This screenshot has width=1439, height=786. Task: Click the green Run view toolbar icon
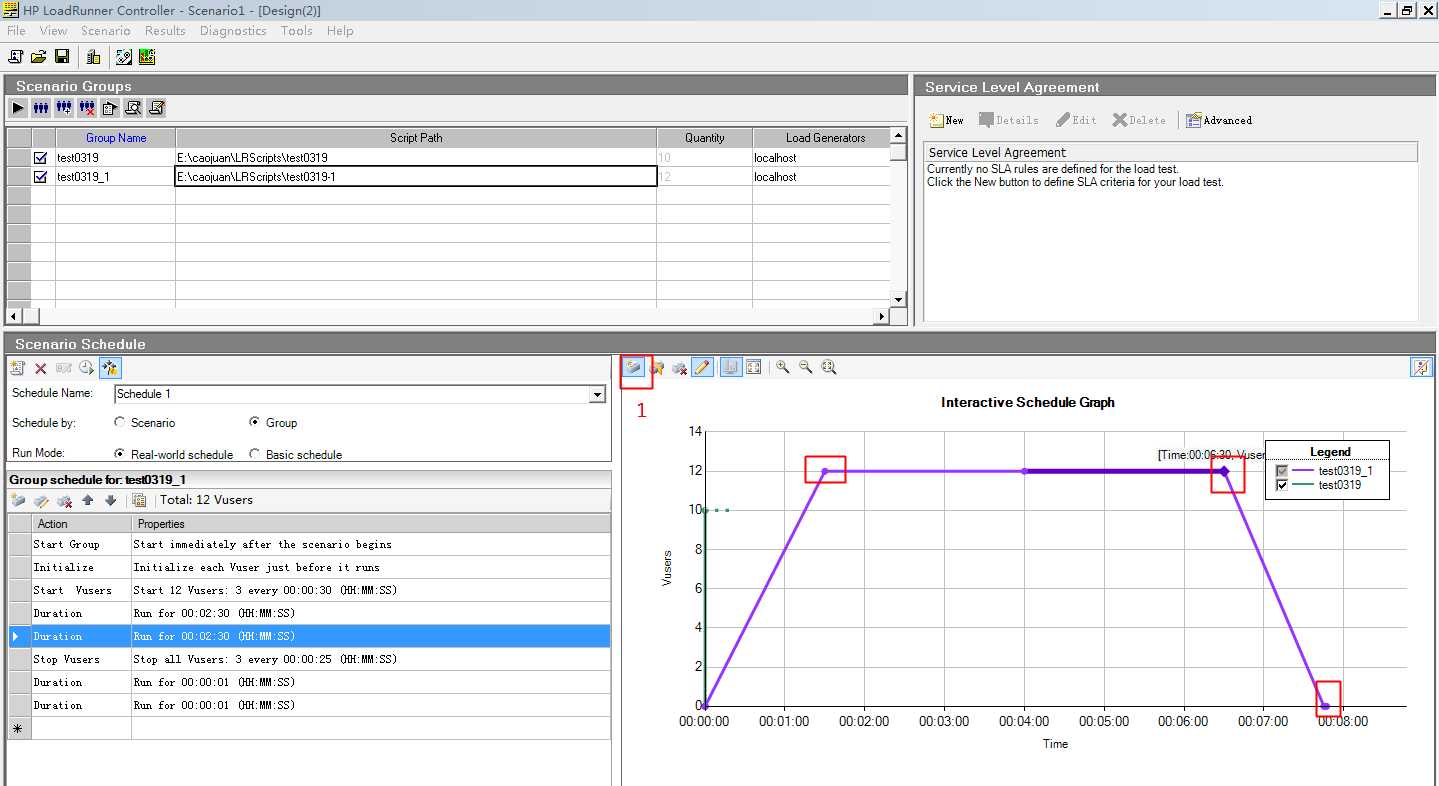coord(147,57)
